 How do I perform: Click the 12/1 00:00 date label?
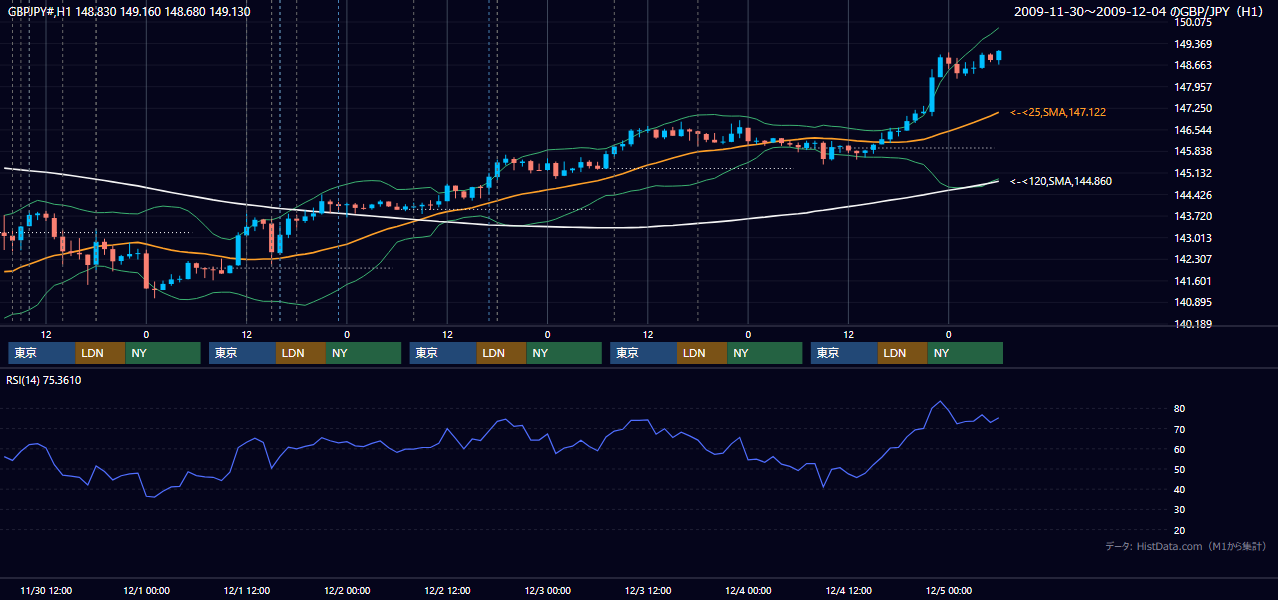point(146,590)
